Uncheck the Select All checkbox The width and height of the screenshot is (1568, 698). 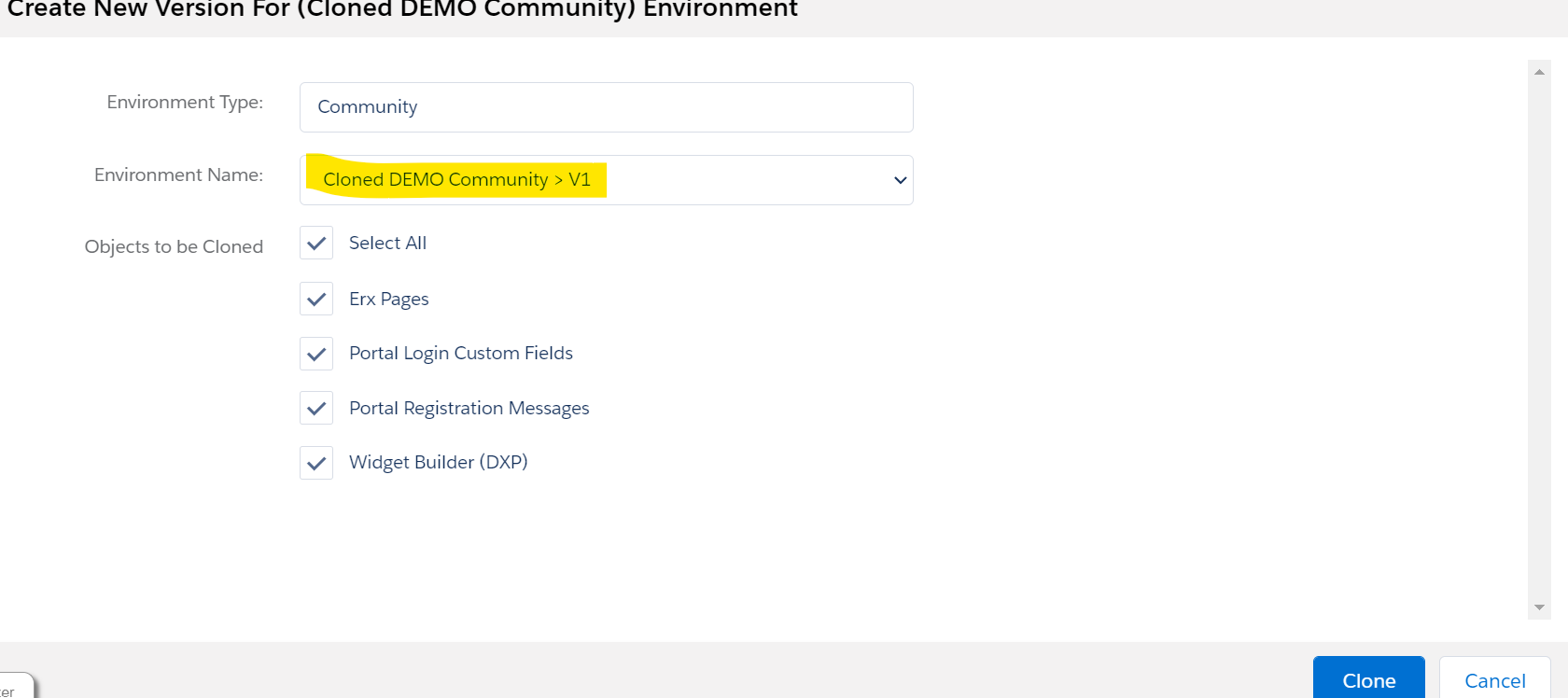(316, 244)
